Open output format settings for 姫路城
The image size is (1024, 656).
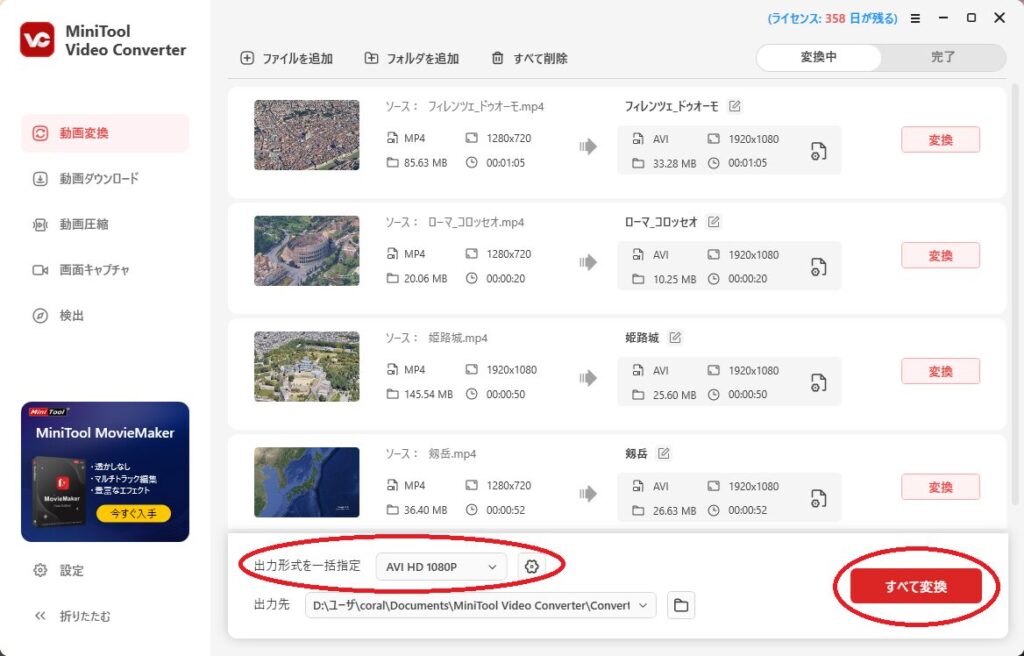pyautogui.click(x=818, y=382)
